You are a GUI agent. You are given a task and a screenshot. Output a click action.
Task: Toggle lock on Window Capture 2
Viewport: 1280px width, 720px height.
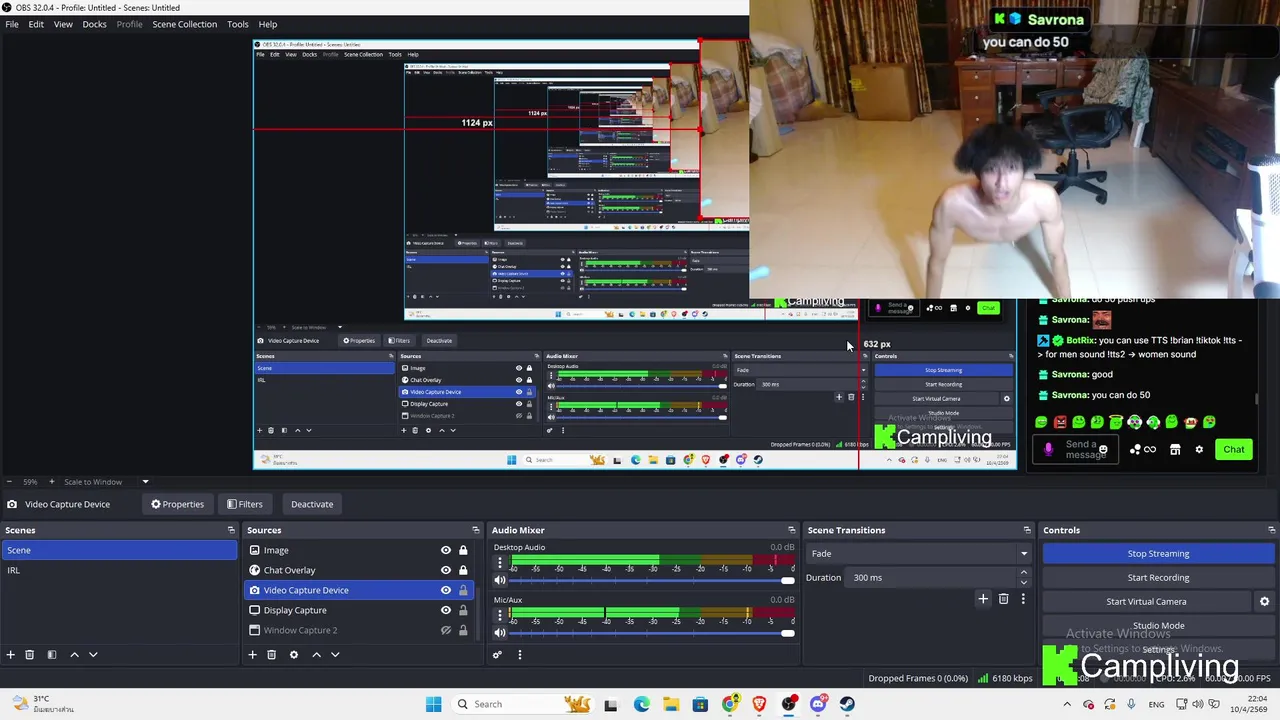point(463,630)
